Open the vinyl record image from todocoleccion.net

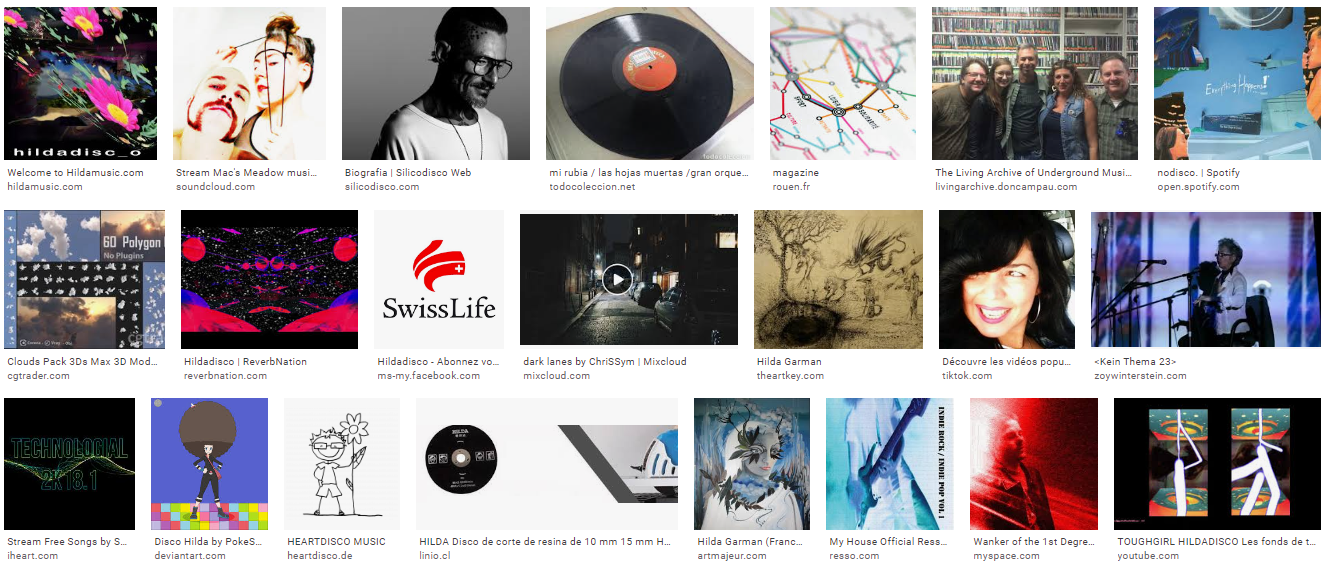click(x=650, y=84)
